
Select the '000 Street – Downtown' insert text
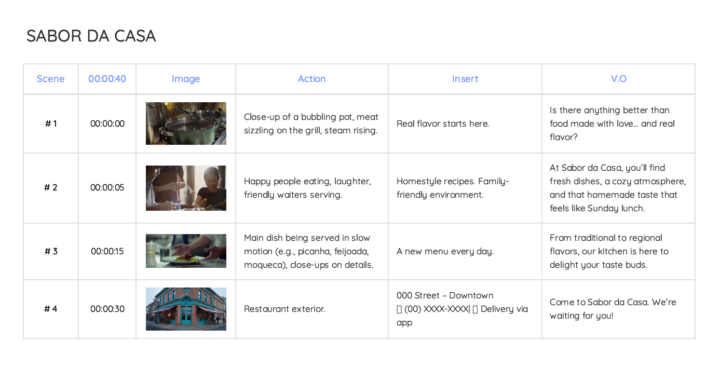(445, 296)
